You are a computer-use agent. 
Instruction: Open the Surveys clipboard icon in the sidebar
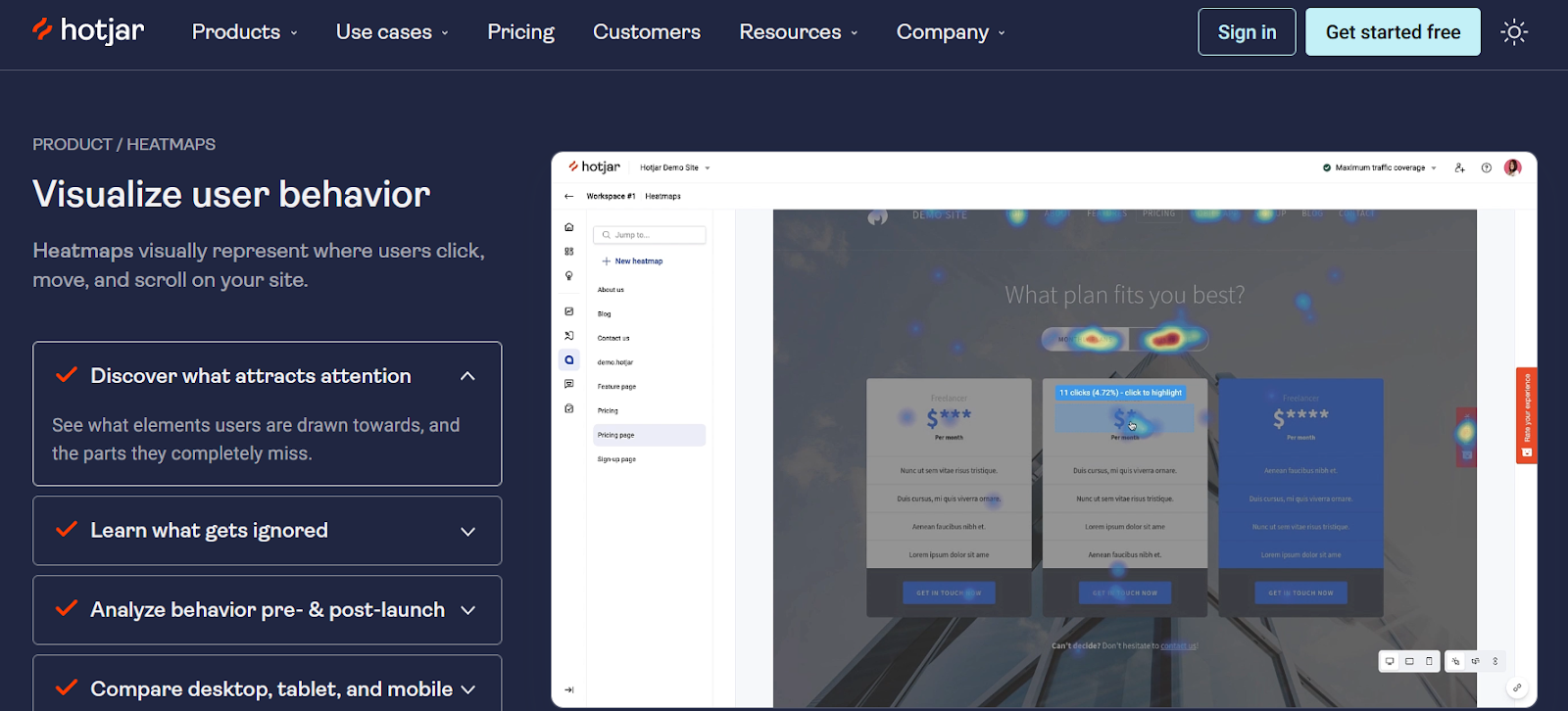click(569, 408)
